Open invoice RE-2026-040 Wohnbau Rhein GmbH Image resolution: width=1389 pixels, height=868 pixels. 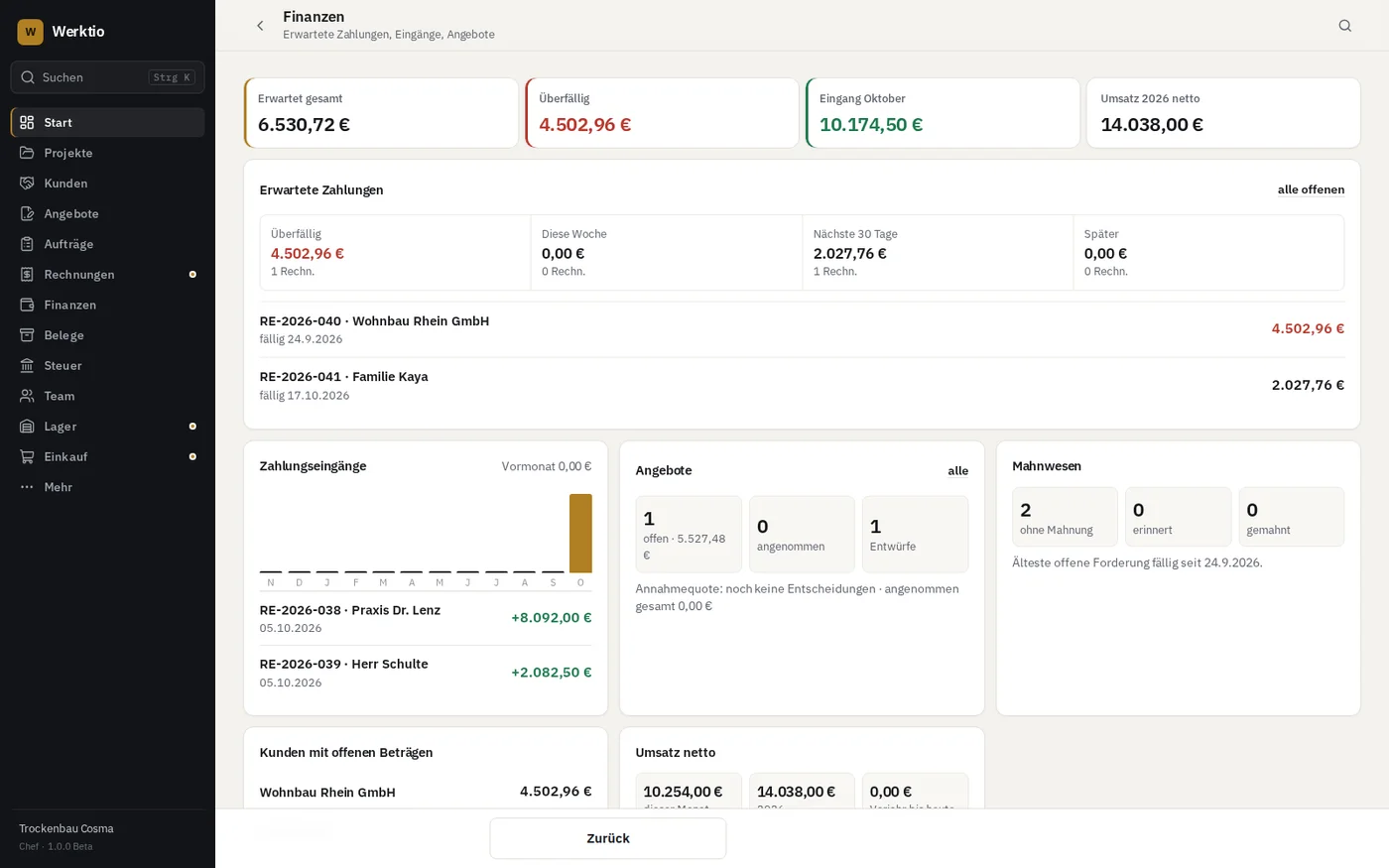pyautogui.click(x=802, y=329)
